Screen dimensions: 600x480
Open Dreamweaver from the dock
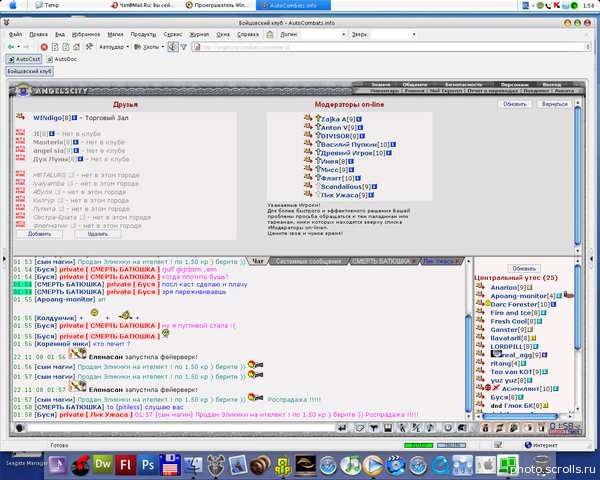pos(103,464)
